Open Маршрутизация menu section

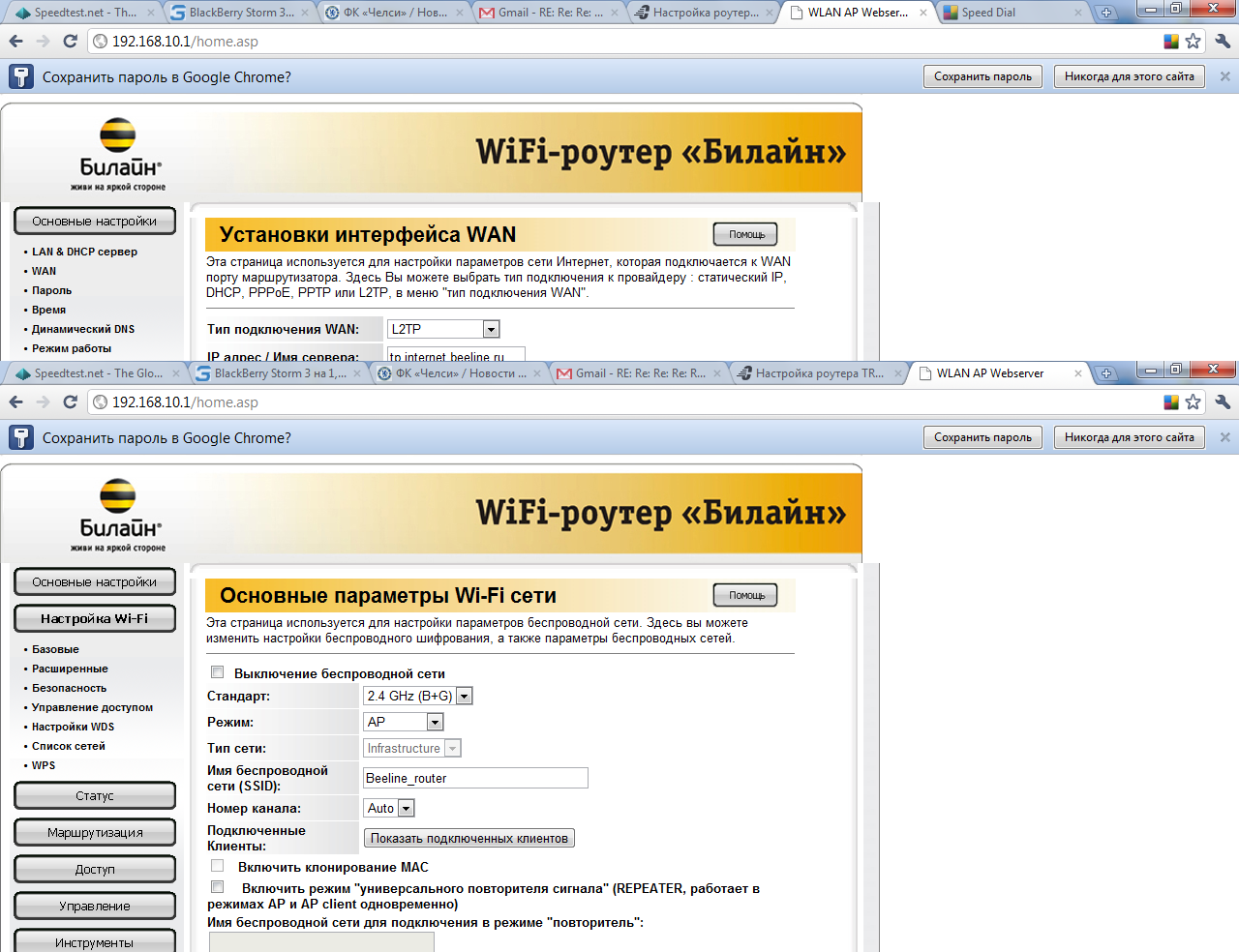[x=95, y=832]
